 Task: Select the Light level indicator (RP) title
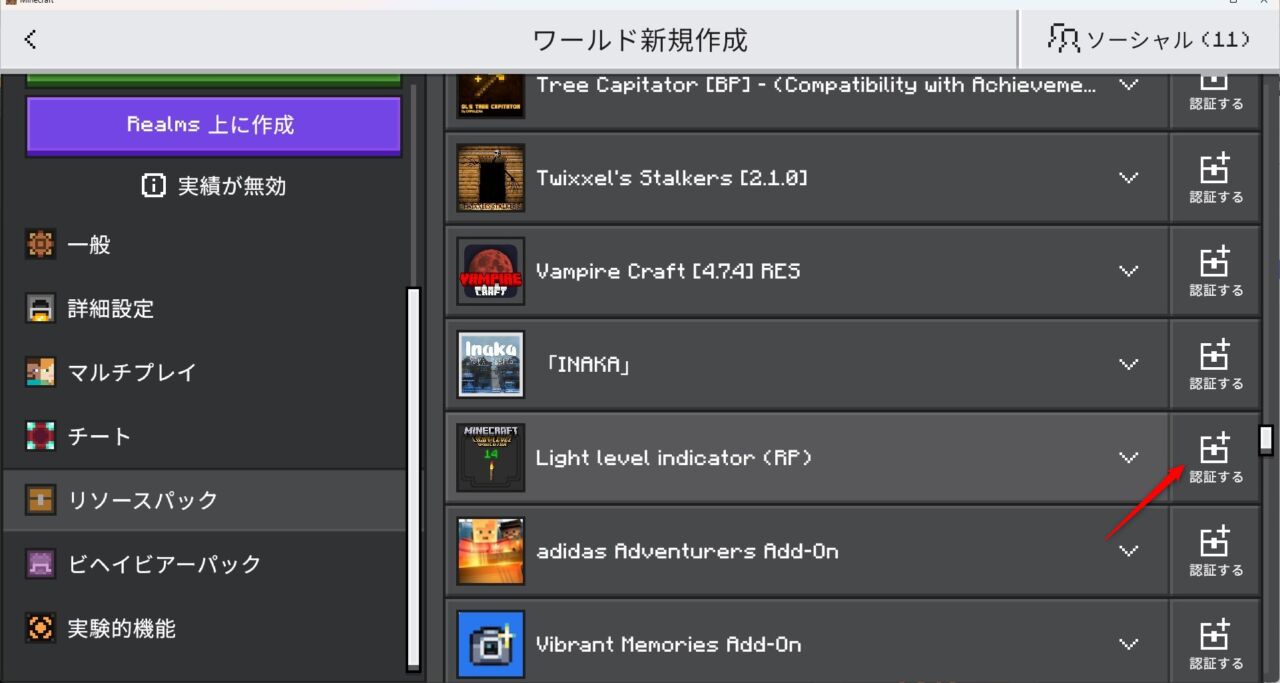pyautogui.click(x=673, y=458)
